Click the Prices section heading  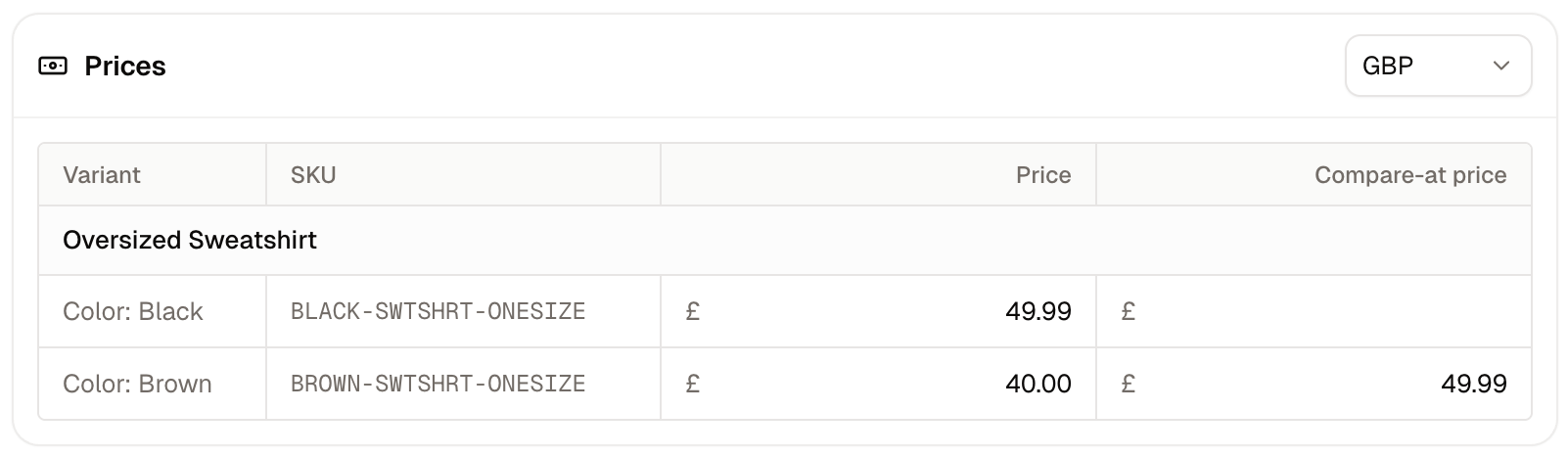125,67
